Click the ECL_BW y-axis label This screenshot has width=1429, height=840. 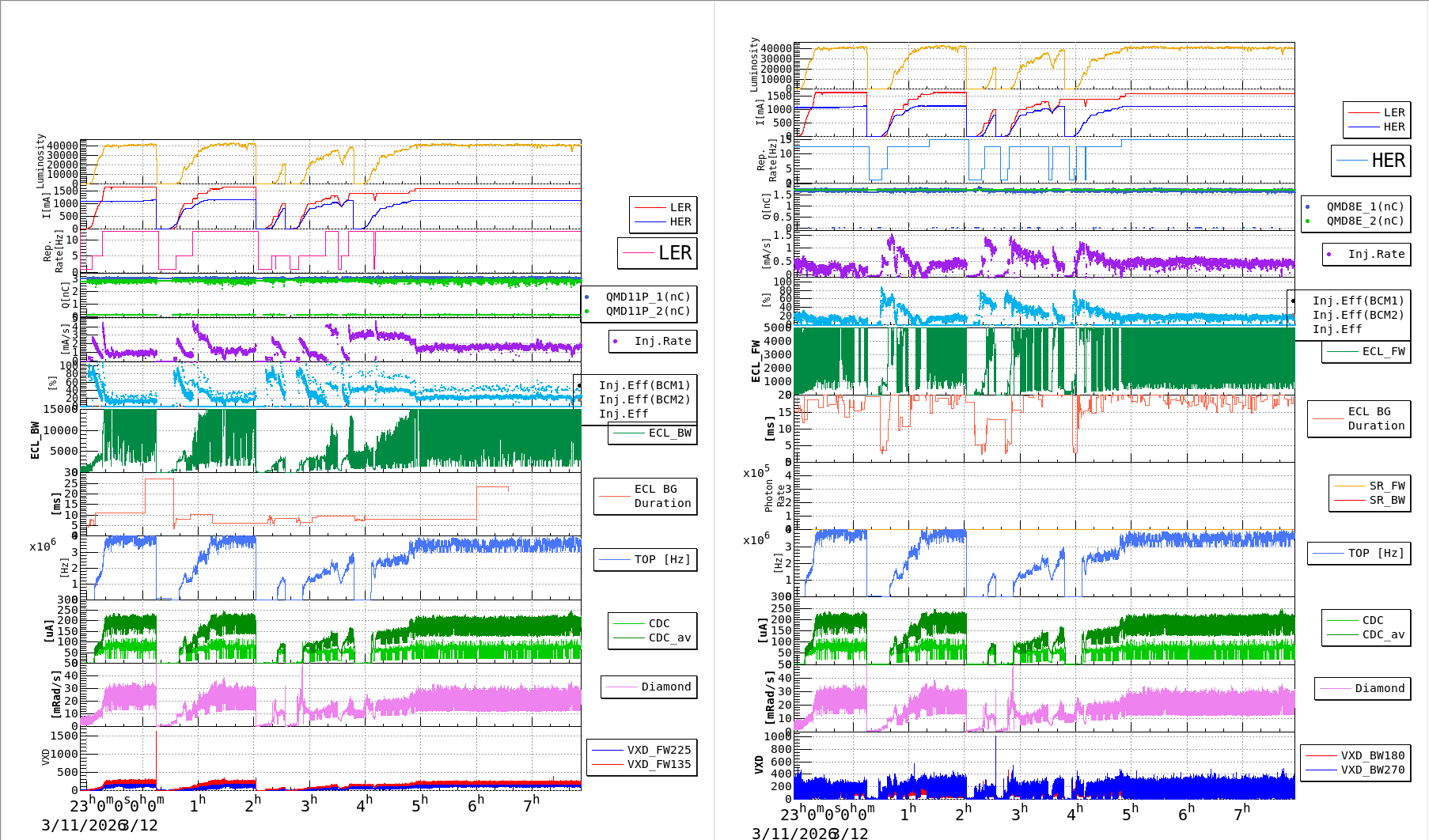(x=36, y=440)
